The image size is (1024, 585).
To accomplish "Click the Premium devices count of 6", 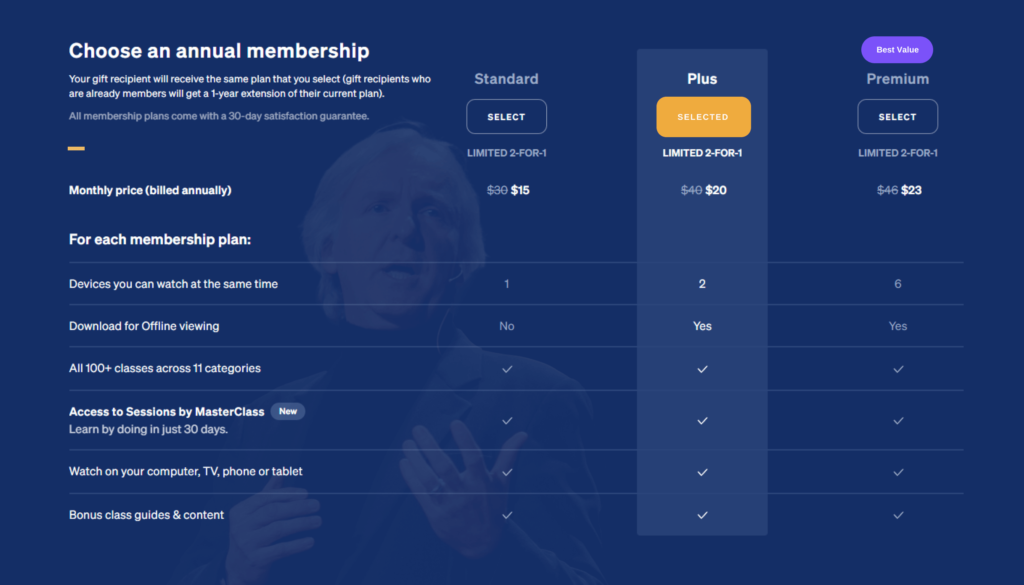I will (897, 283).
